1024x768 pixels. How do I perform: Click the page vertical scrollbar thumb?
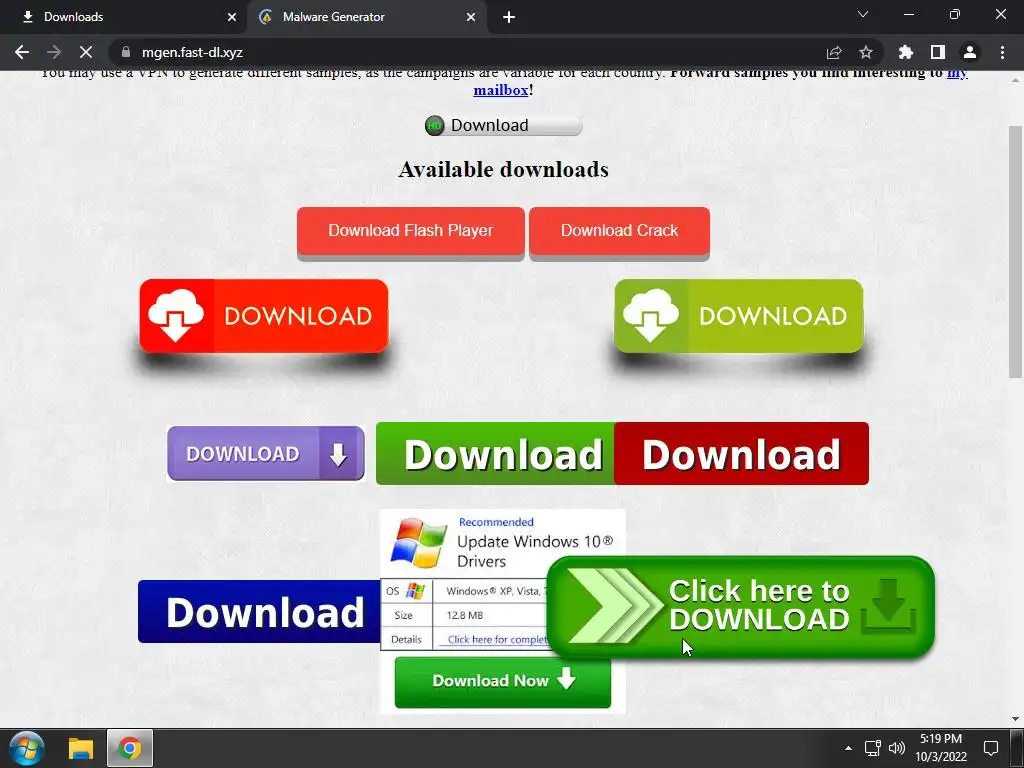click(x=1016, y=251)
